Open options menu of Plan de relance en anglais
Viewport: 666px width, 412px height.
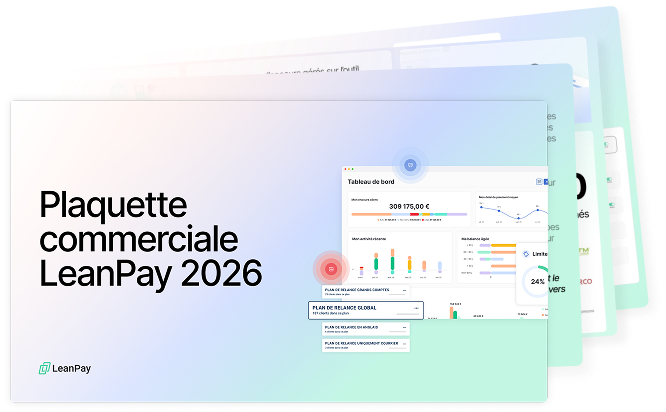pyautogui.click(x=404, y=327)
